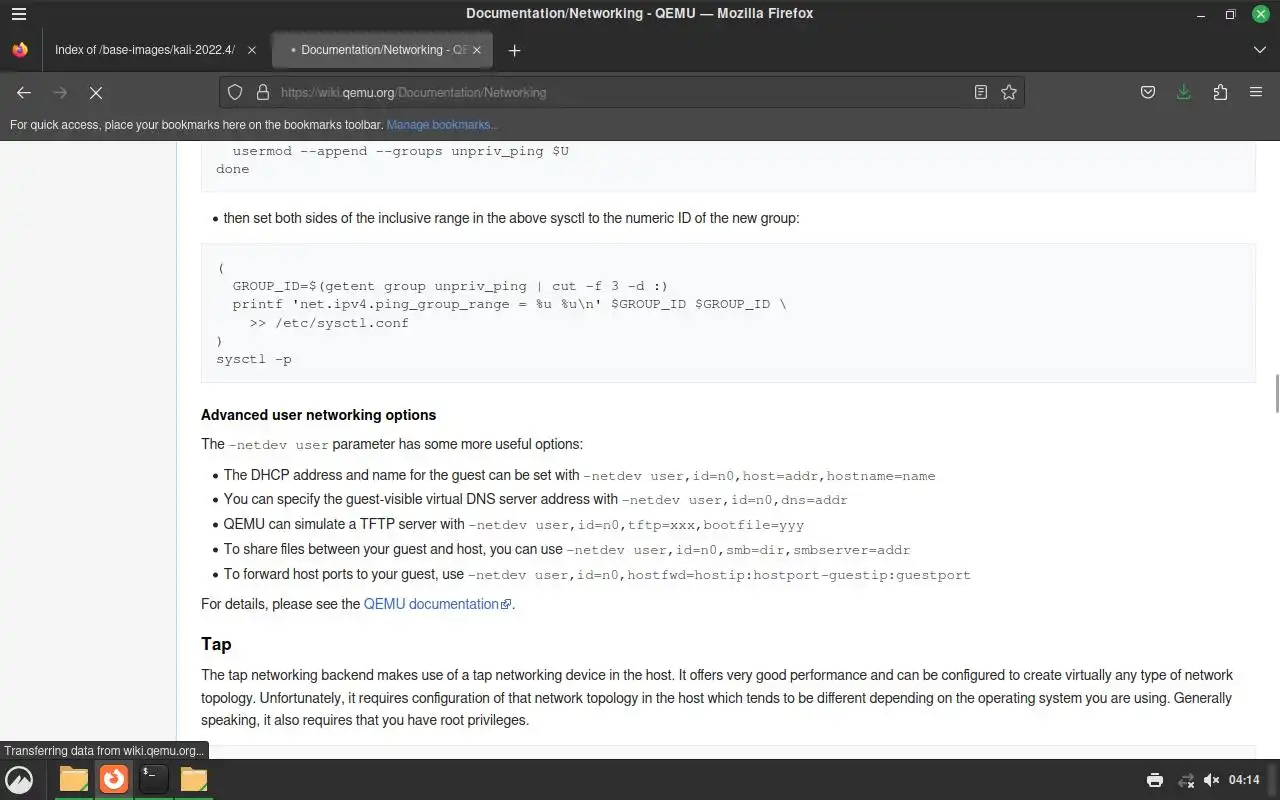Go back one page
The height and width of the screenshot is (800, 1280).
[x=24, y=92]
